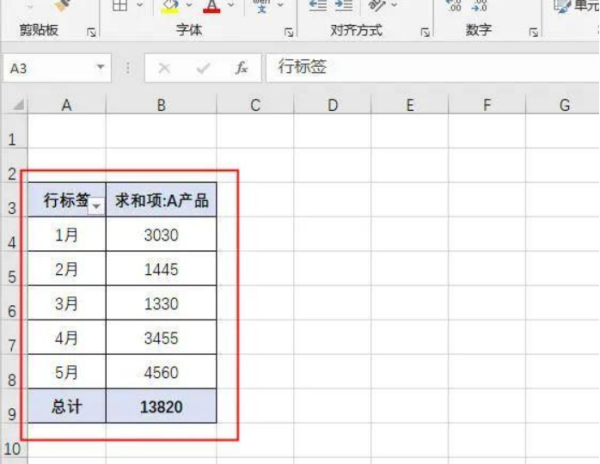Click the Decrease Decimal icon
600x464 pixels.
(x=479, y=5)
